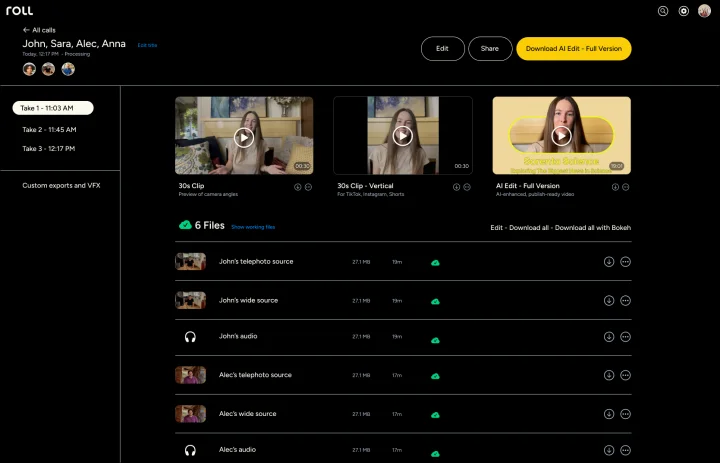Click the green cloud icon beside 6 Files
Image resolution: width=720 pixels, height=463 pixels.
click(185, 225)
